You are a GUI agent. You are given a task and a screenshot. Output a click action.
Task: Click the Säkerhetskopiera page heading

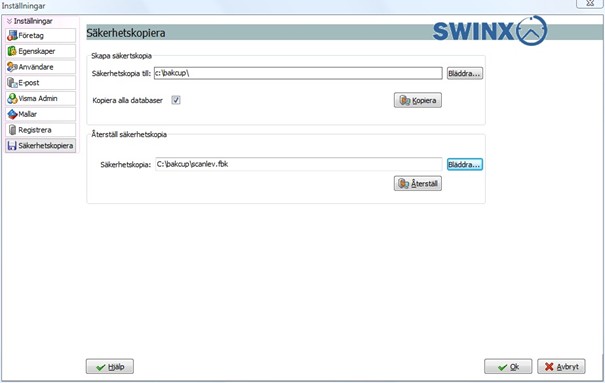pos(126,33)
